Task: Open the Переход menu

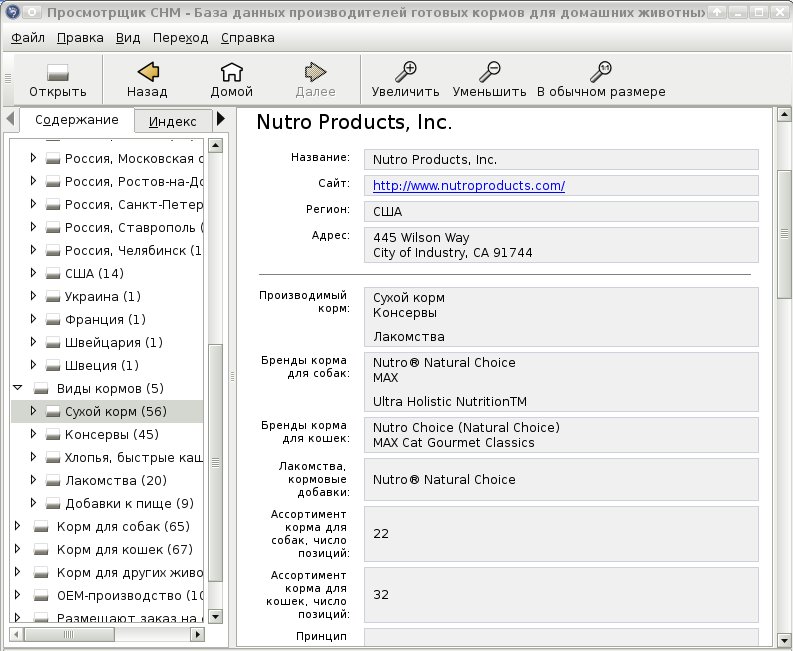Action: [181, 38]
